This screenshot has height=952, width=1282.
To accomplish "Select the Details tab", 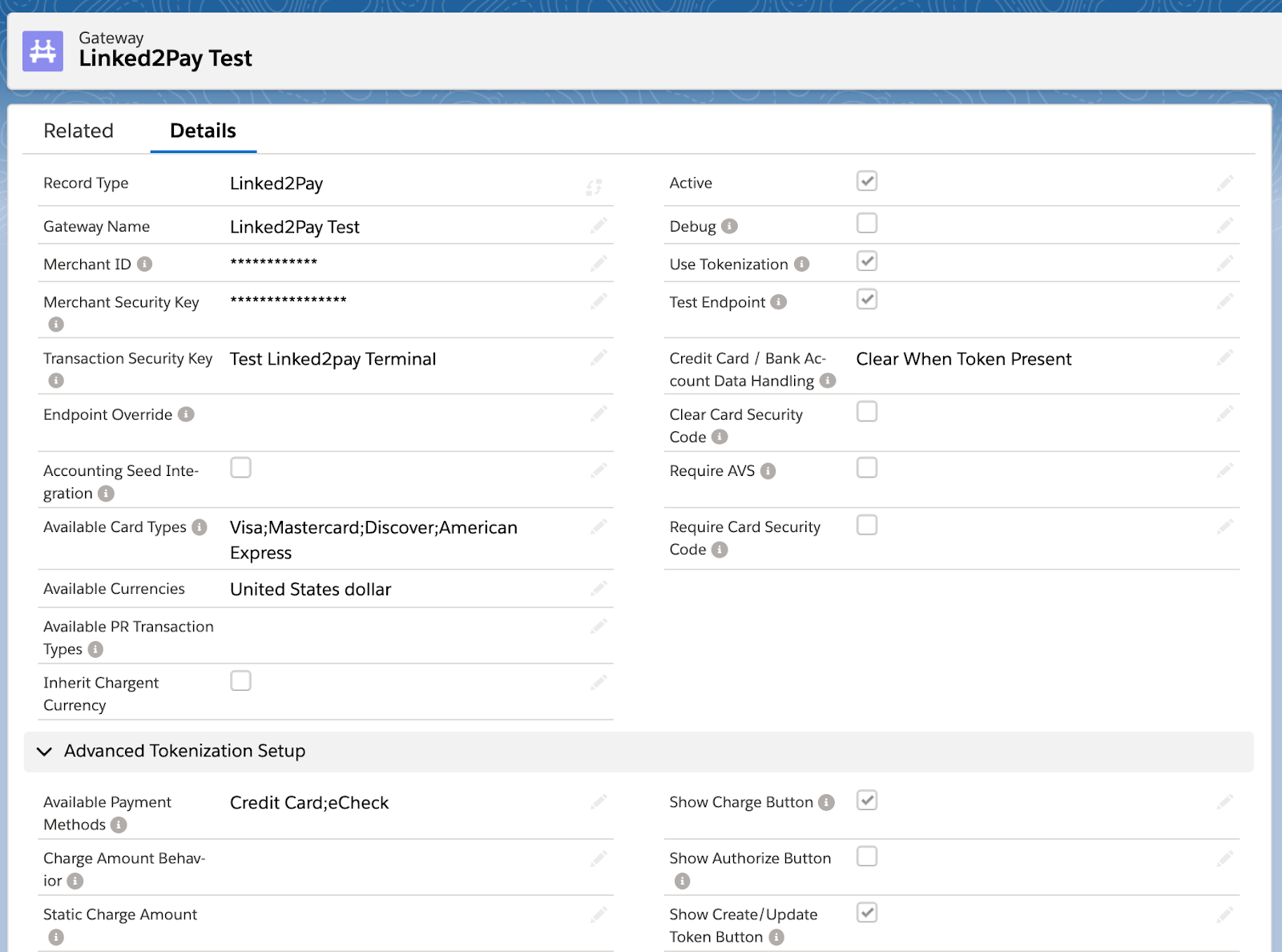I will pos(203,131).
